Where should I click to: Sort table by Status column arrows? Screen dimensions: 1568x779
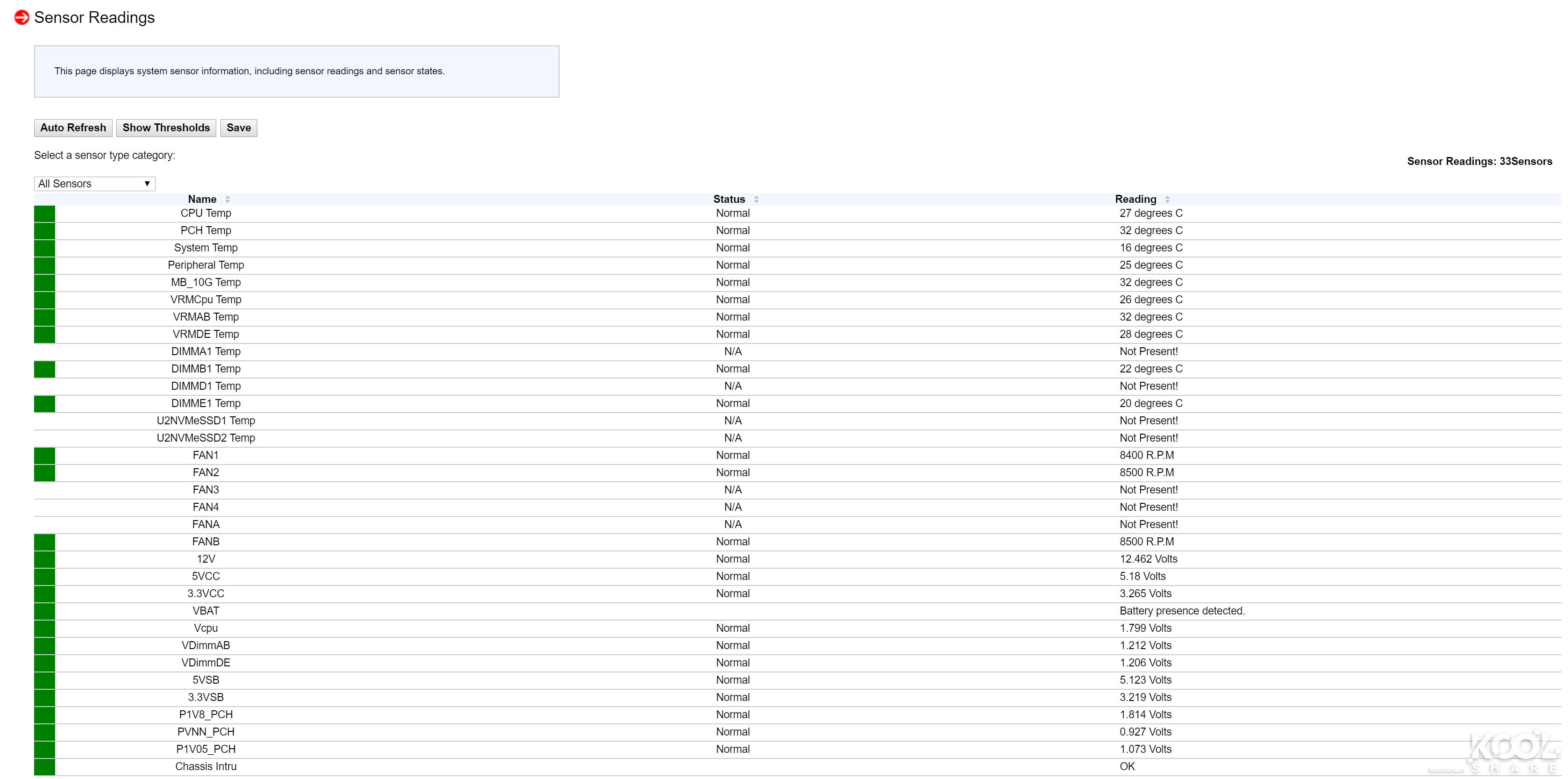[x=756, y=199]
